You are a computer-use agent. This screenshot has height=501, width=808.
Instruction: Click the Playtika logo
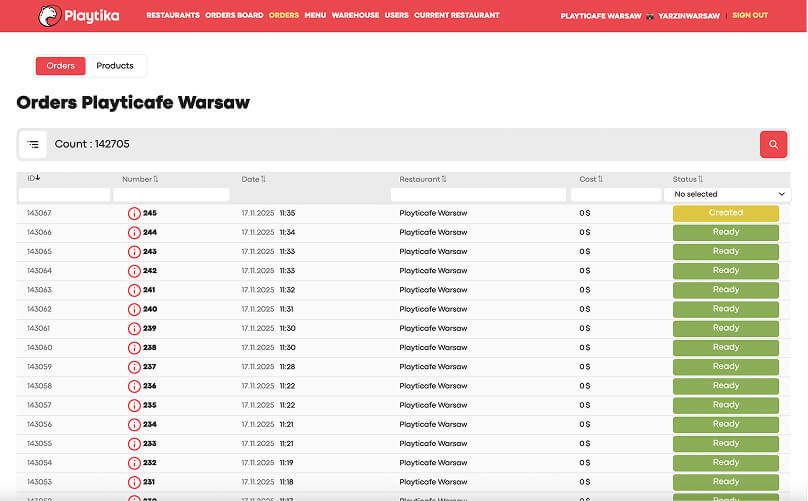(79, 16)
